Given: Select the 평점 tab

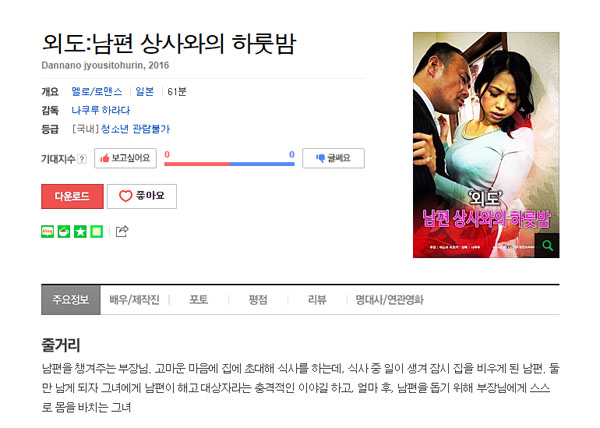Looking at the screenshot, I should coord(258,299).
